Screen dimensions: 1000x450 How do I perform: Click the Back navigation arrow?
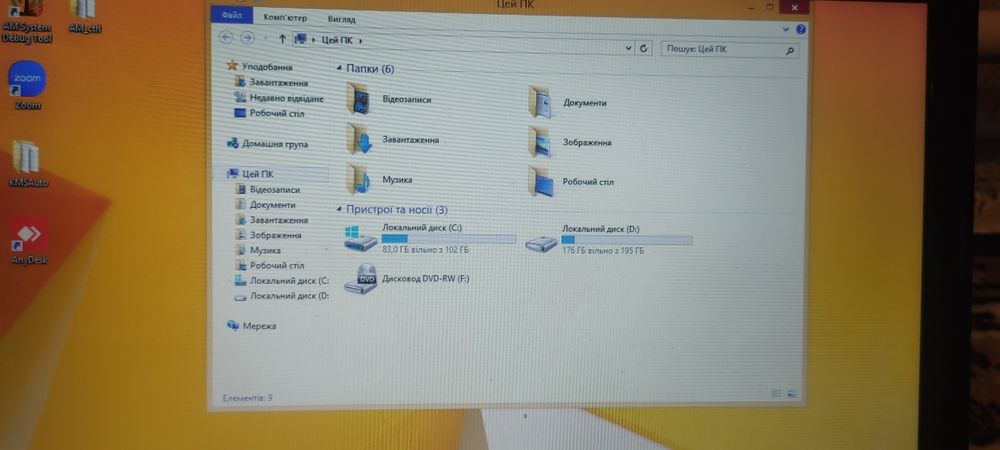click(226, 37)
